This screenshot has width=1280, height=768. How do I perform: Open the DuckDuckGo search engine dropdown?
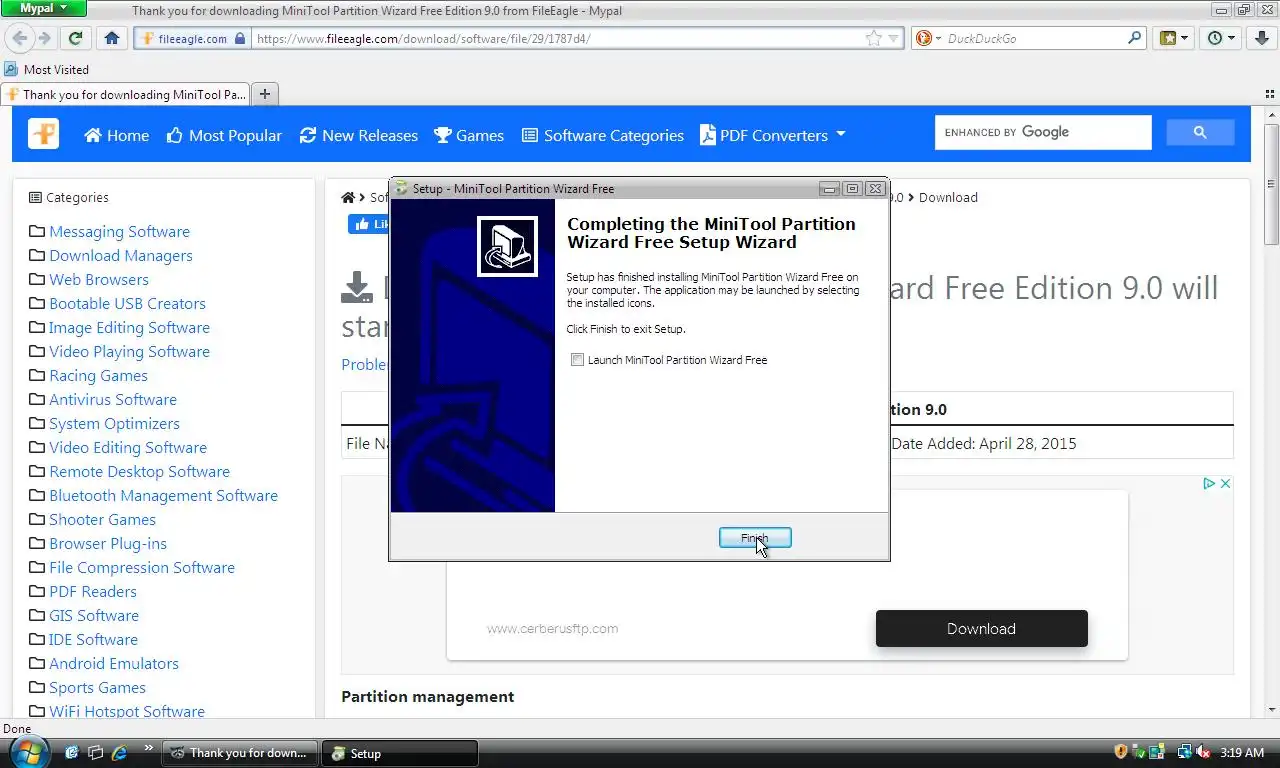(x=928, y=38)
